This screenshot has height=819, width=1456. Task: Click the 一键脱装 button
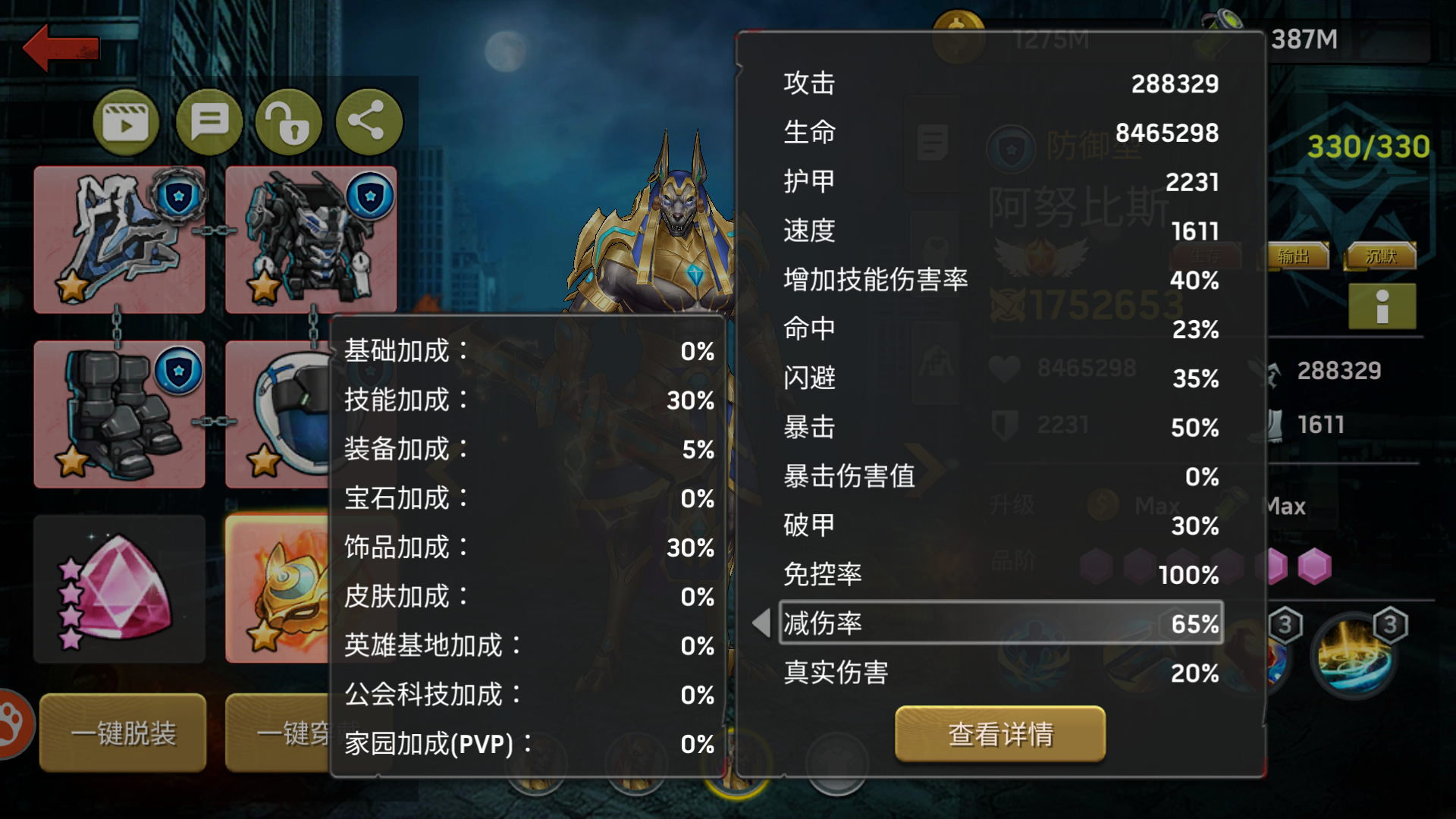123,733
